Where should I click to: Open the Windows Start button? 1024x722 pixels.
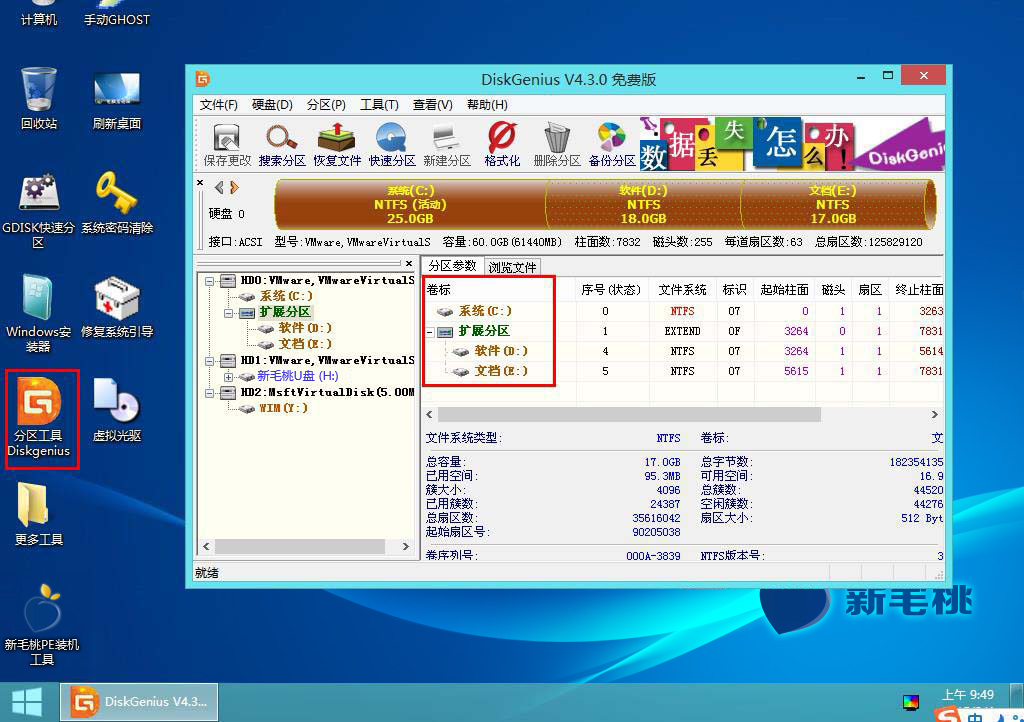[x=27, y=702]
